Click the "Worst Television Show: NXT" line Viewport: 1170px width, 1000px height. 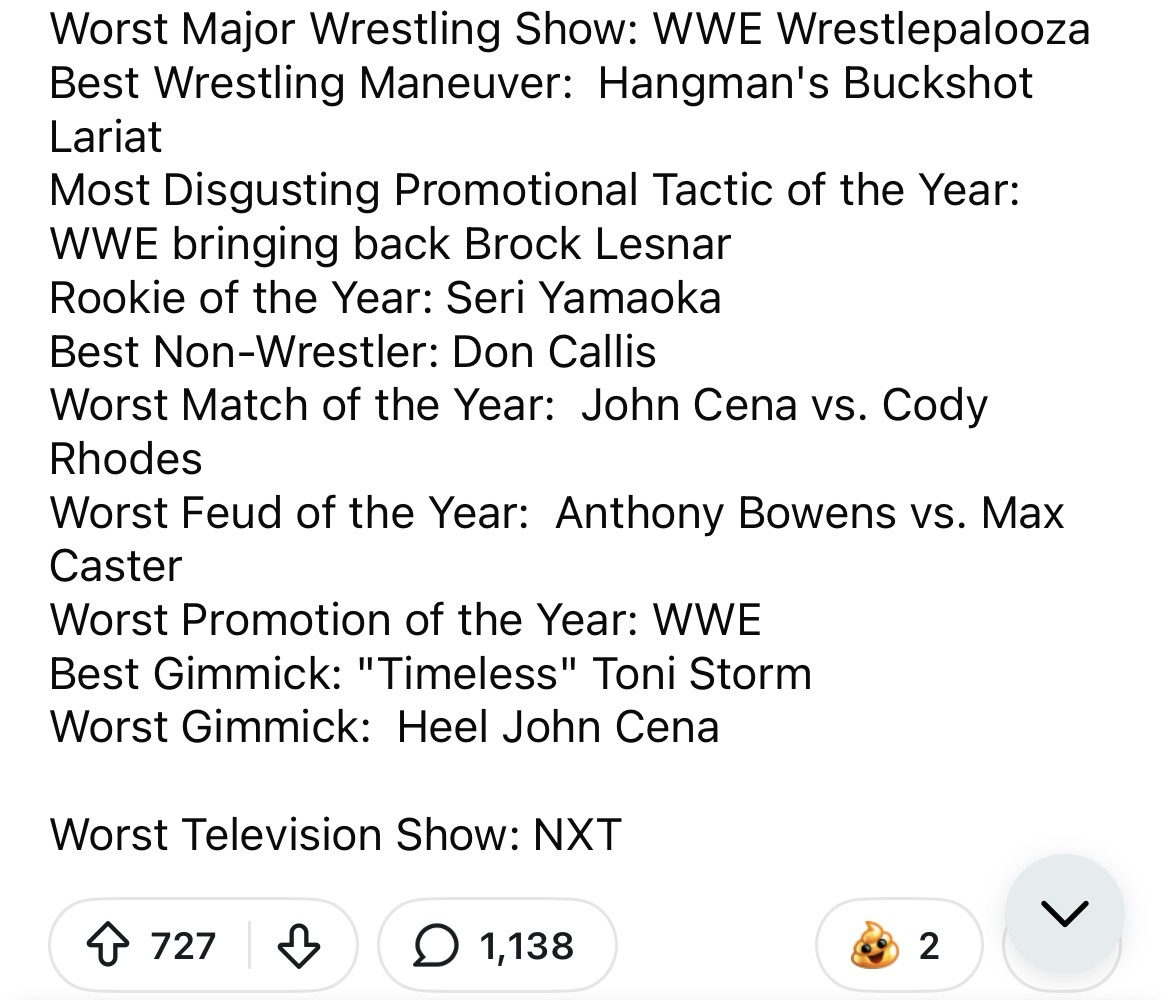(336, 834)
